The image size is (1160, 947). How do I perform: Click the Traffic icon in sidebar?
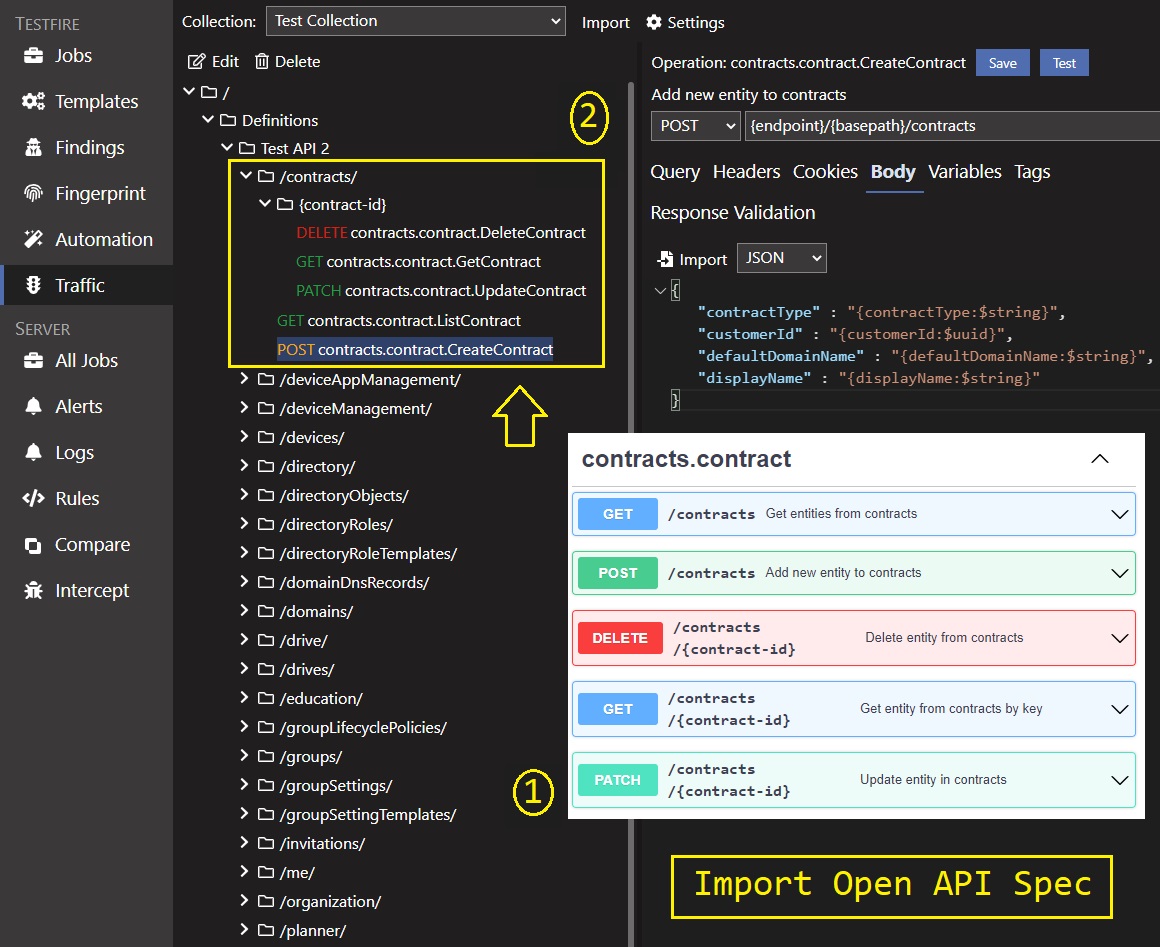(33, 285)
